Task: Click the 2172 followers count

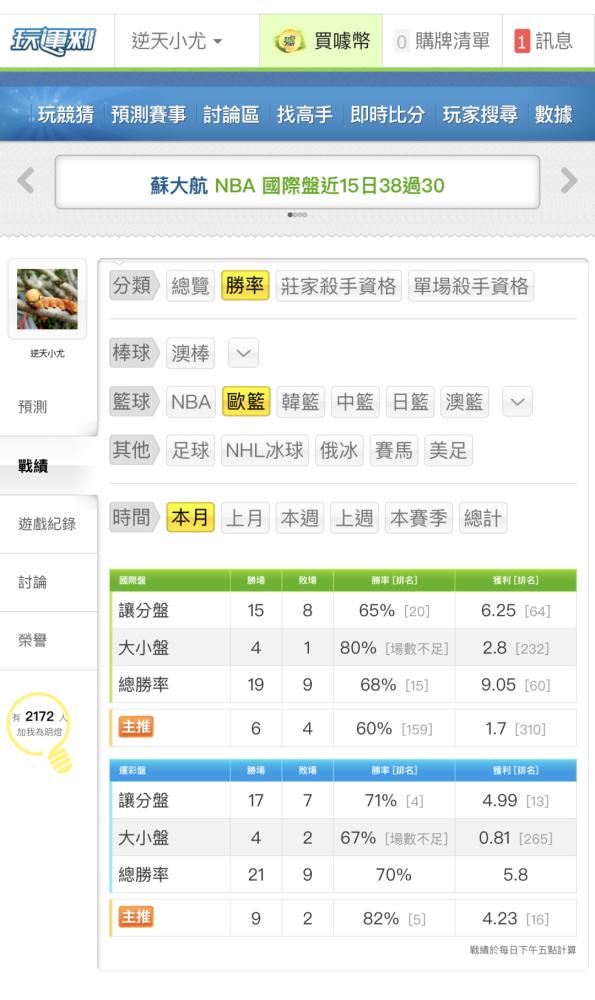Action: pyautogui.click(x=40, y=716)
